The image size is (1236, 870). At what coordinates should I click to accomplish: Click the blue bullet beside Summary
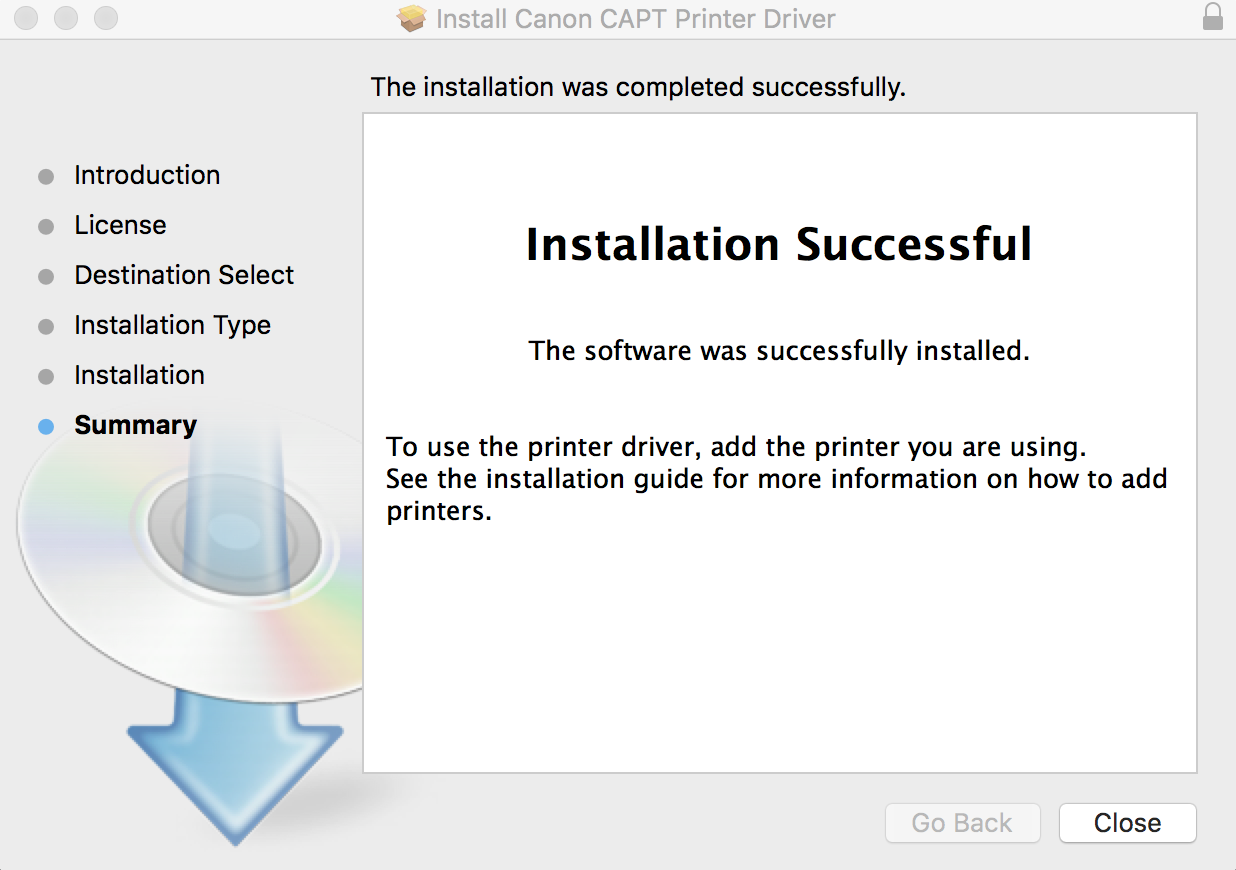coord(46,426)
